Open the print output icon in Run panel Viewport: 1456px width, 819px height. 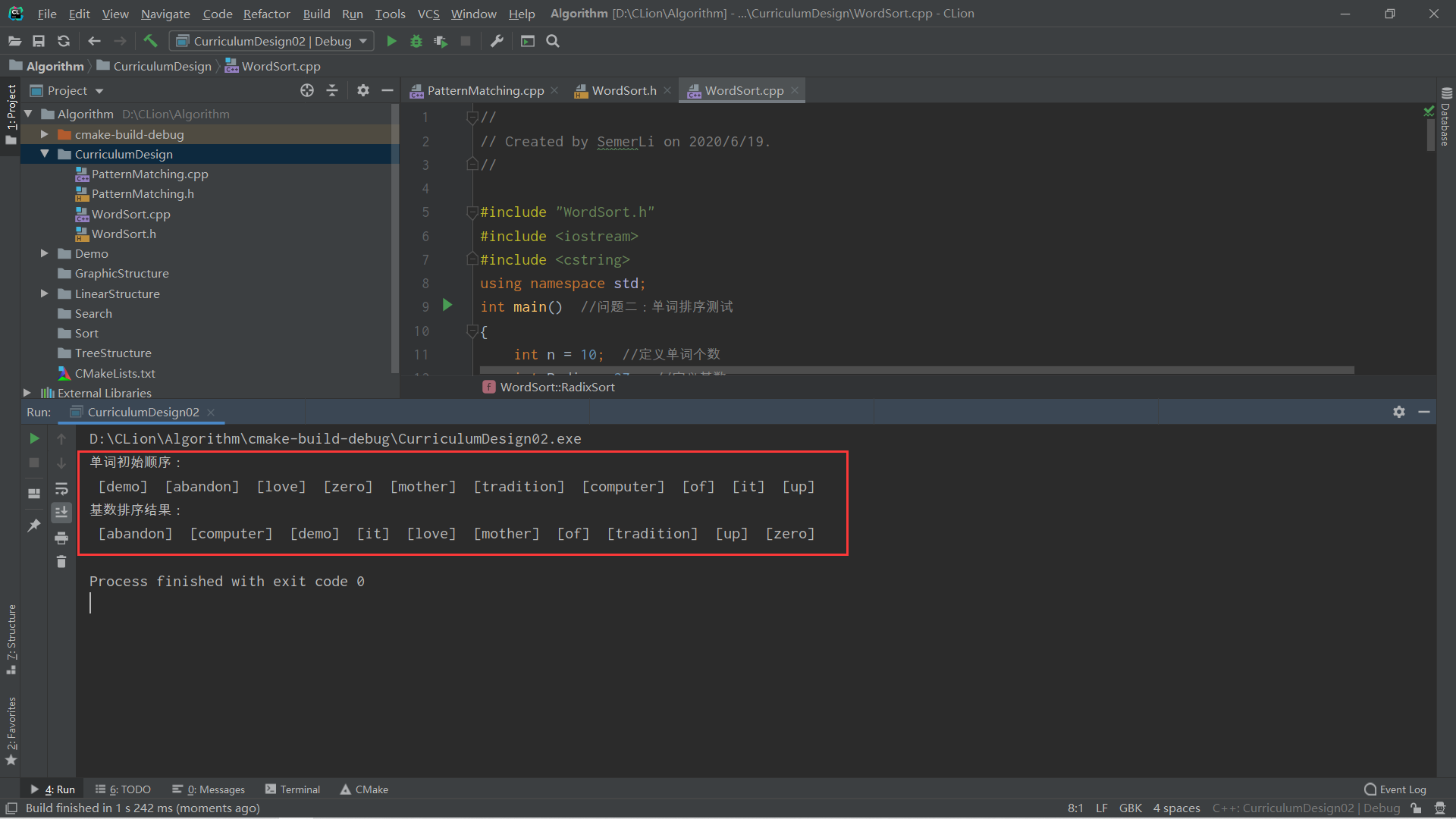click(61, 538)
